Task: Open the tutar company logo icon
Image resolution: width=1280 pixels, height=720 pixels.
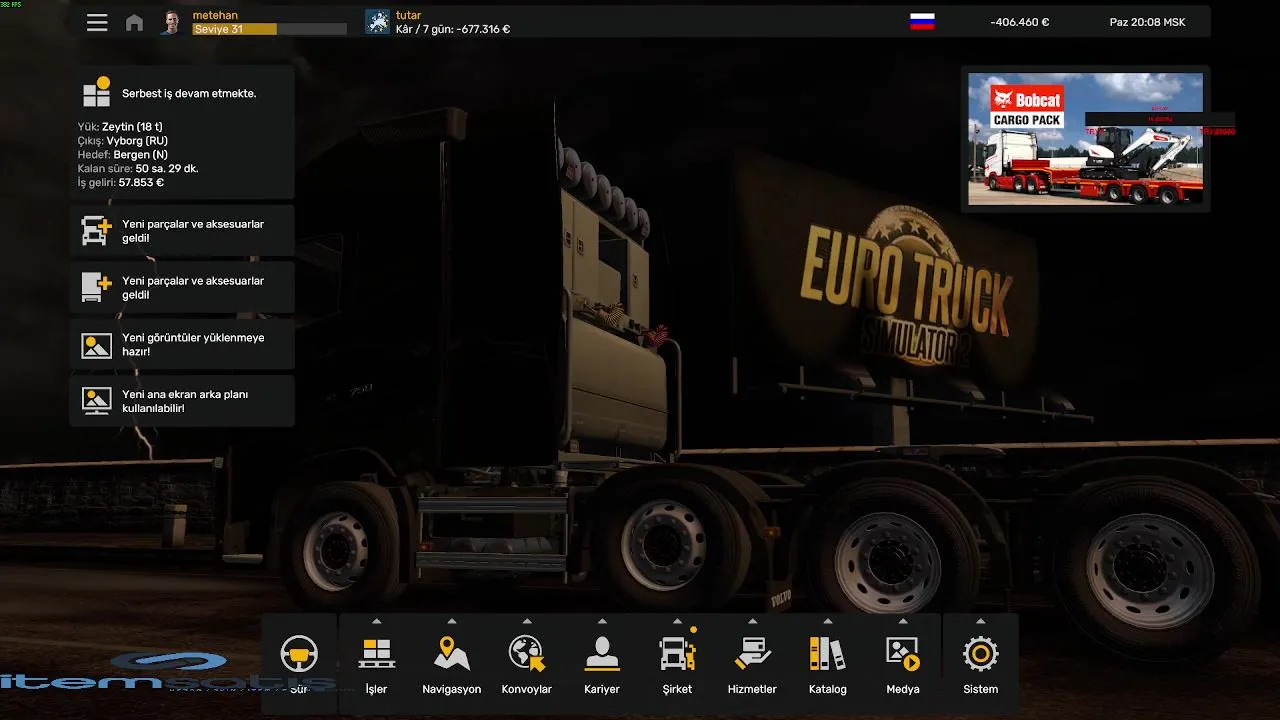Action: click(x=377, y=22)
